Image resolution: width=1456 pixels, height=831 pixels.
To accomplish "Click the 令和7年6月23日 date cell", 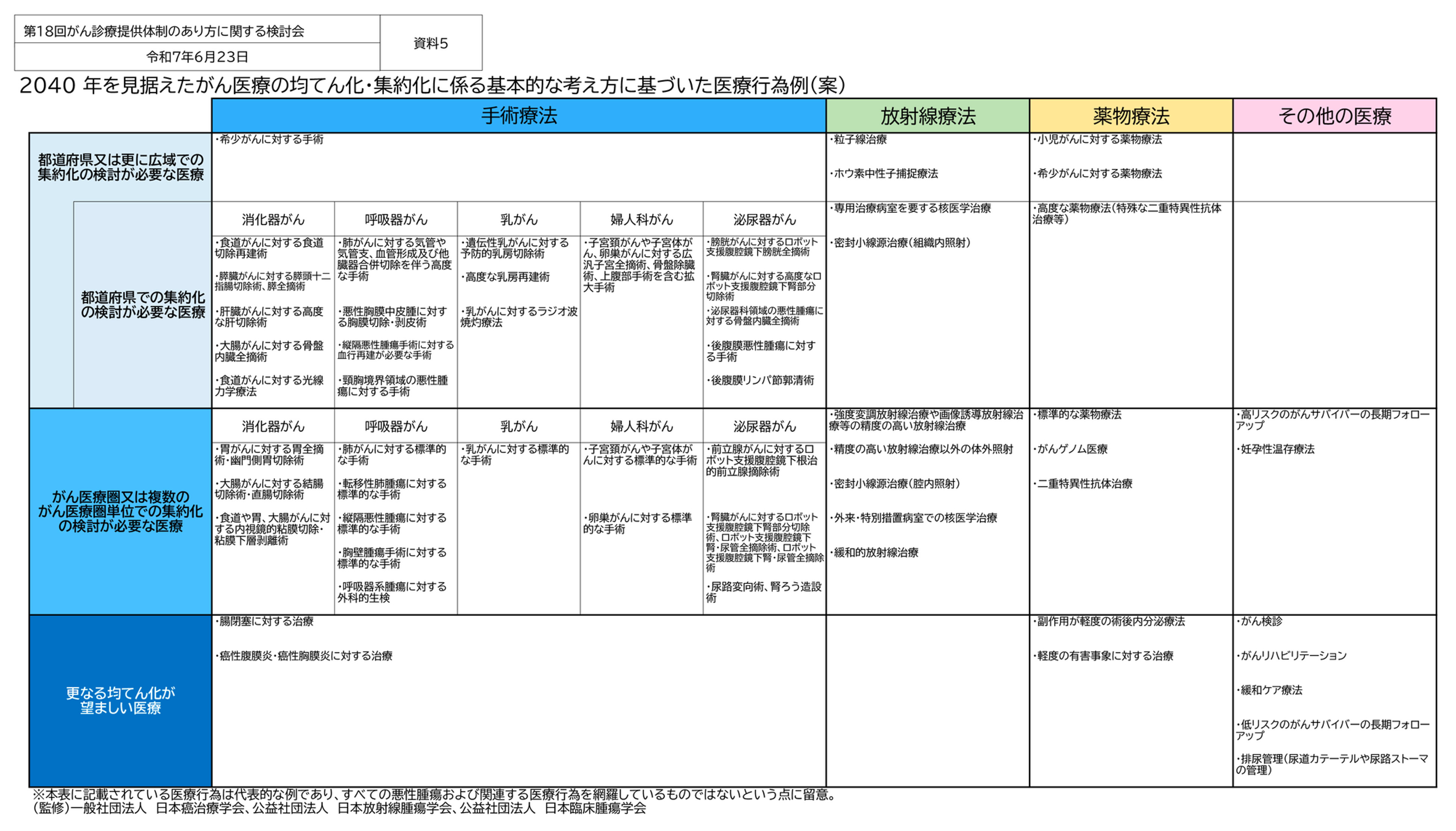I will [x=197, y=56].
